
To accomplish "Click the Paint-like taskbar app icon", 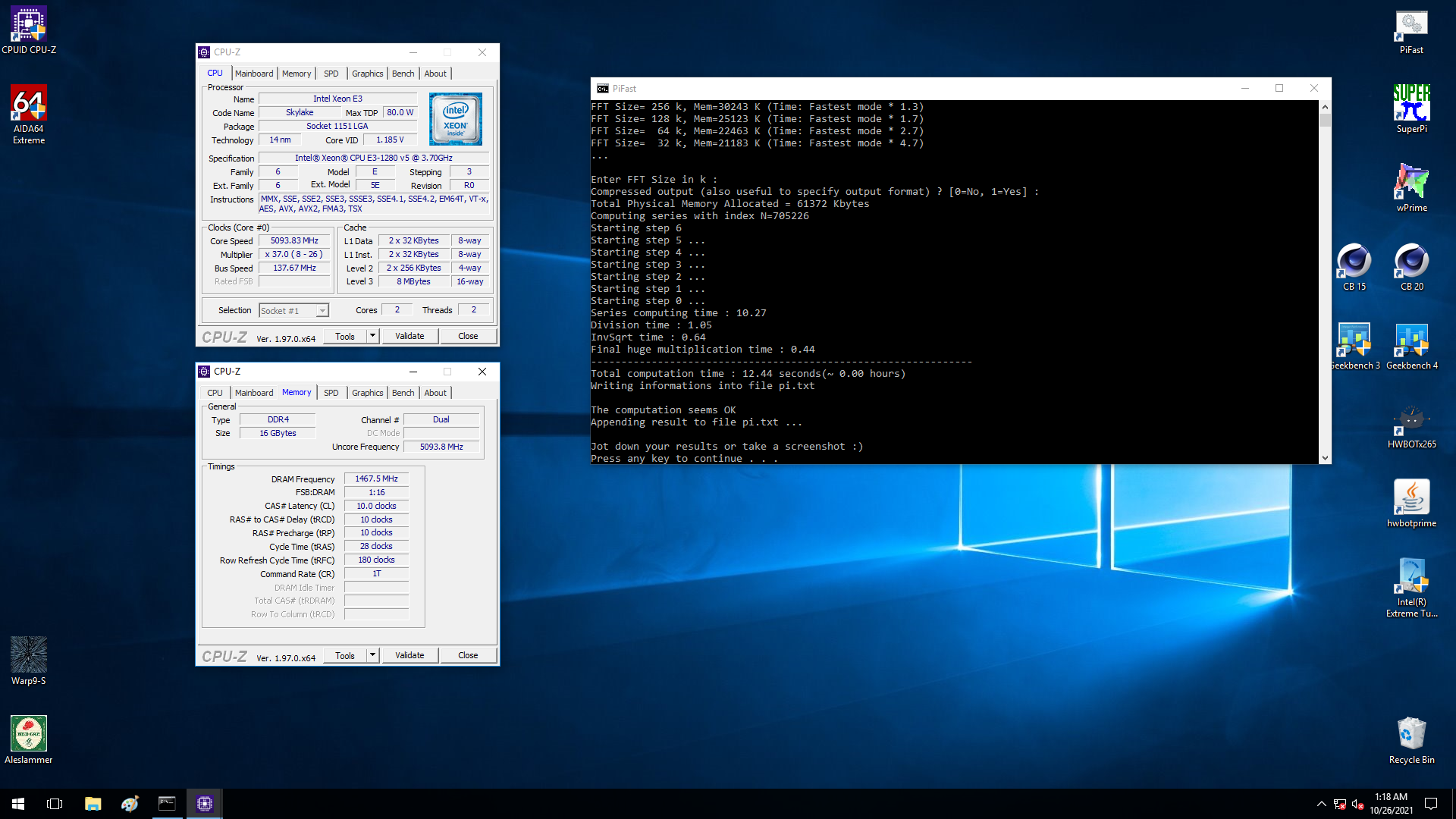I will (130, 804).
